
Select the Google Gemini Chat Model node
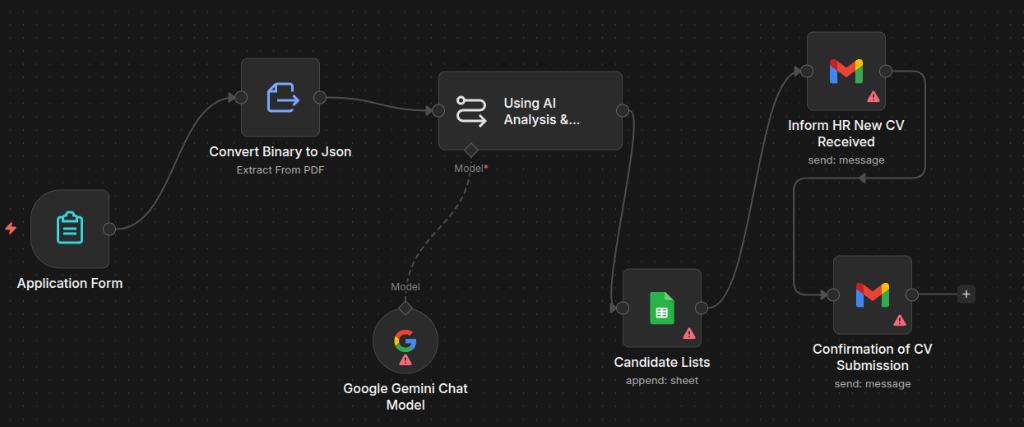[405, 341]
